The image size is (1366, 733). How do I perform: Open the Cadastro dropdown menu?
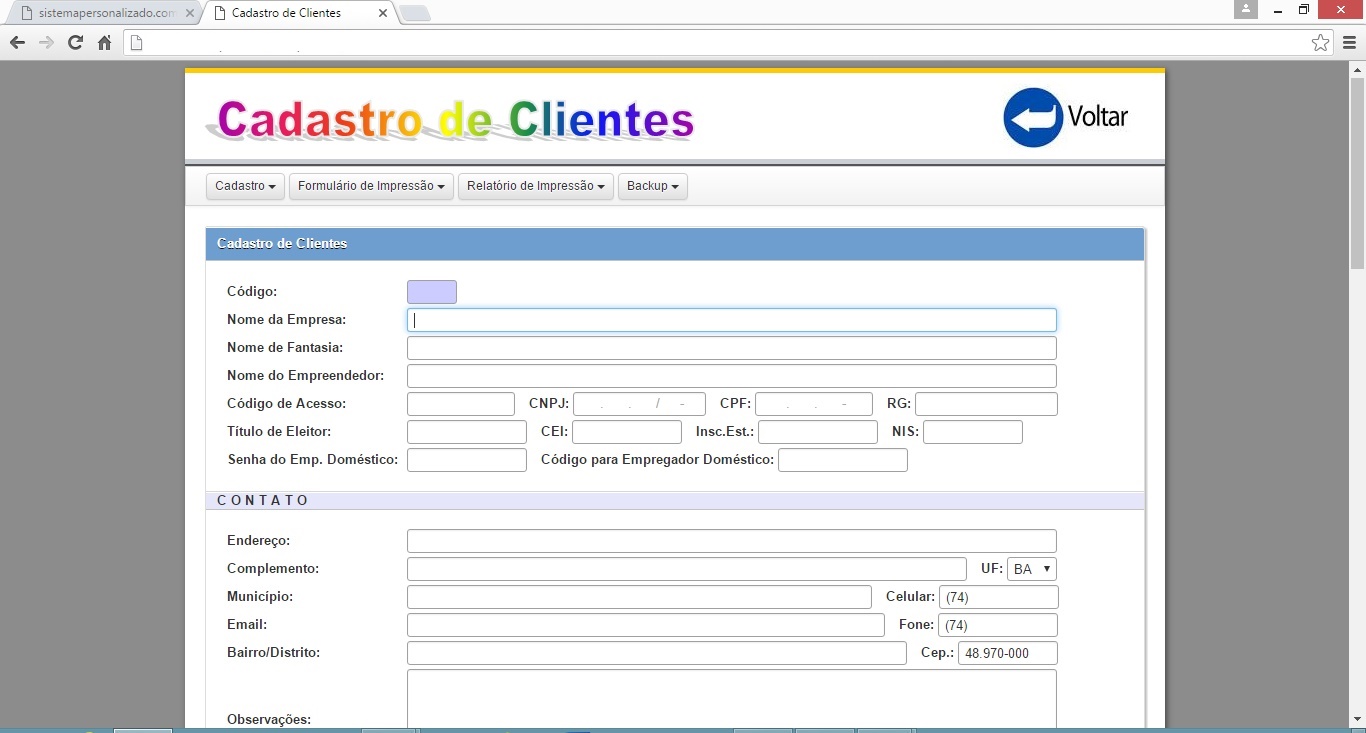245,186
